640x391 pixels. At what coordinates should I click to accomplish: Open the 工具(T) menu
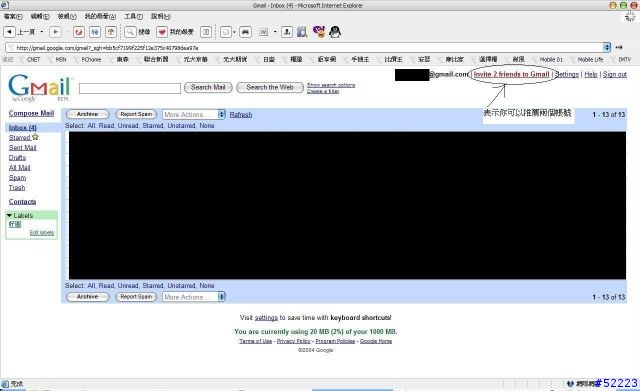pyautogui.click(x=133, y=16)
